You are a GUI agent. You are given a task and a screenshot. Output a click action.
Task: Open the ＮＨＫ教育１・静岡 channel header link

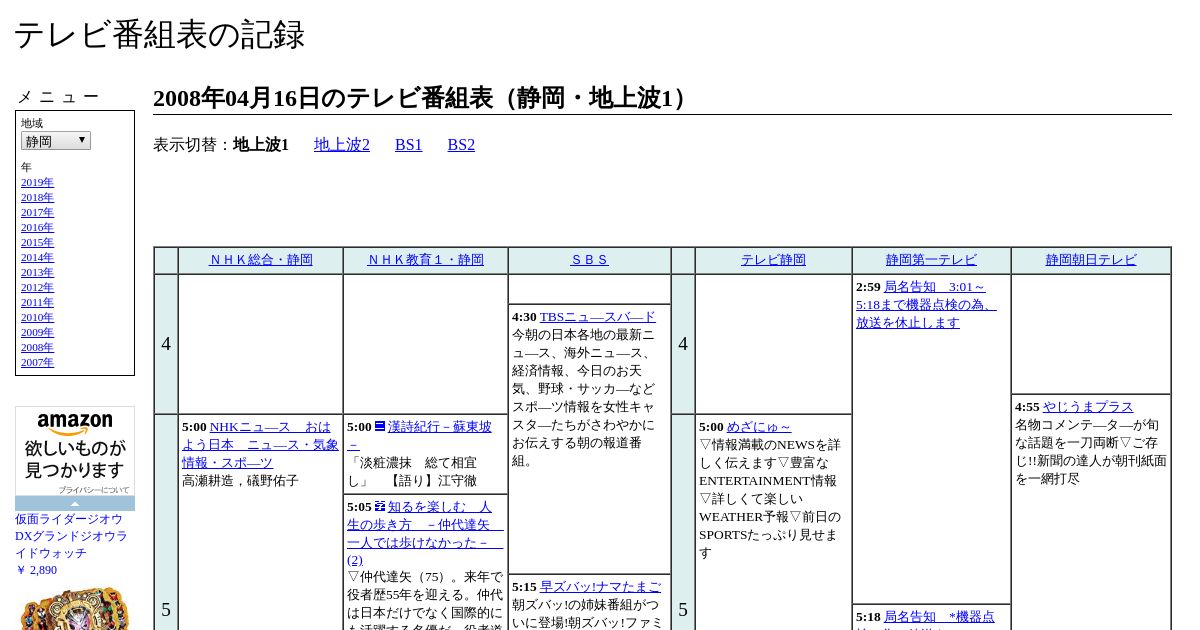coord(426,260)
